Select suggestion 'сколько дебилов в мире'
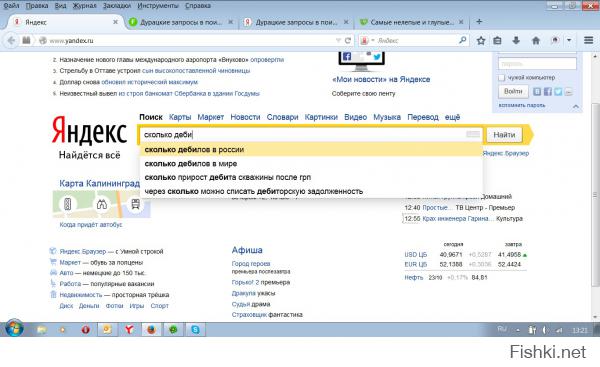Image resolution: width=600 pixels, height=367 pixels. (311, 163)
